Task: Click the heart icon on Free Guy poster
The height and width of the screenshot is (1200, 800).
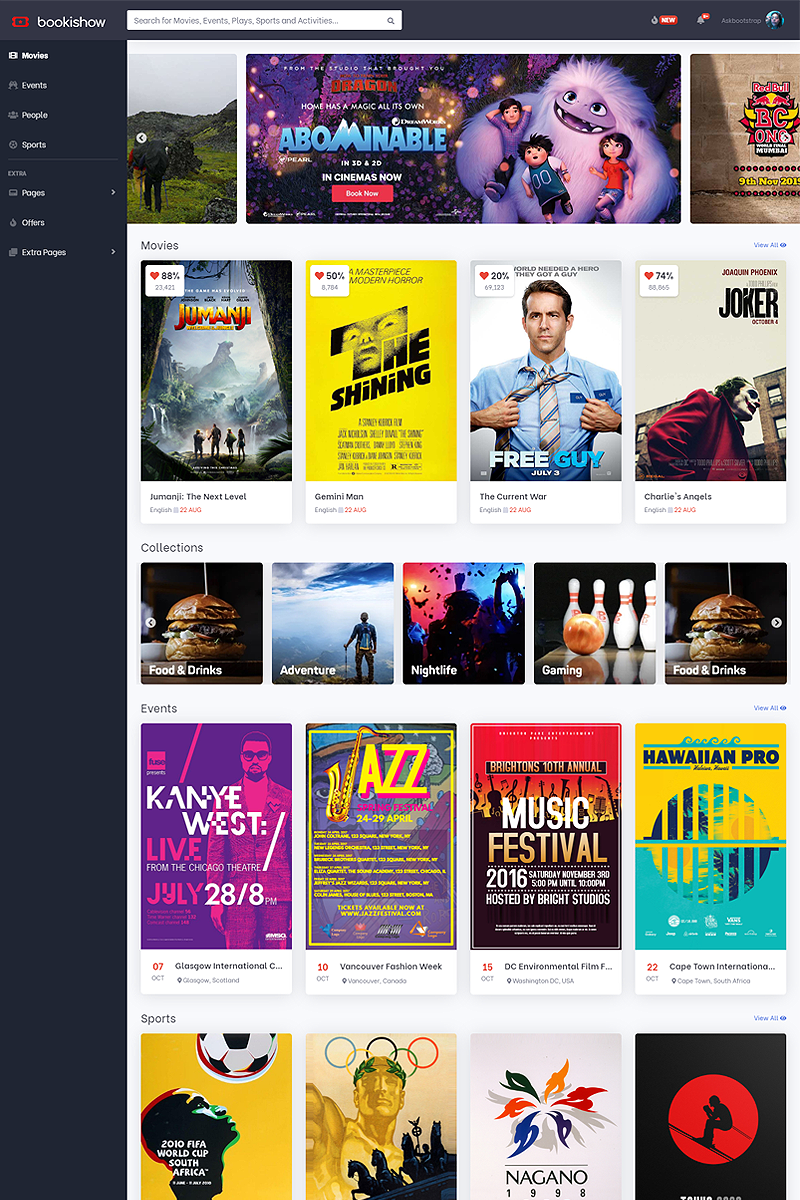Action: (x=484, y=276)
